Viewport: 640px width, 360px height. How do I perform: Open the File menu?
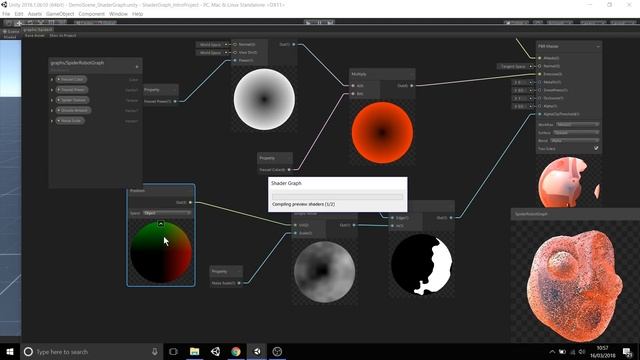tap(6, 14)
